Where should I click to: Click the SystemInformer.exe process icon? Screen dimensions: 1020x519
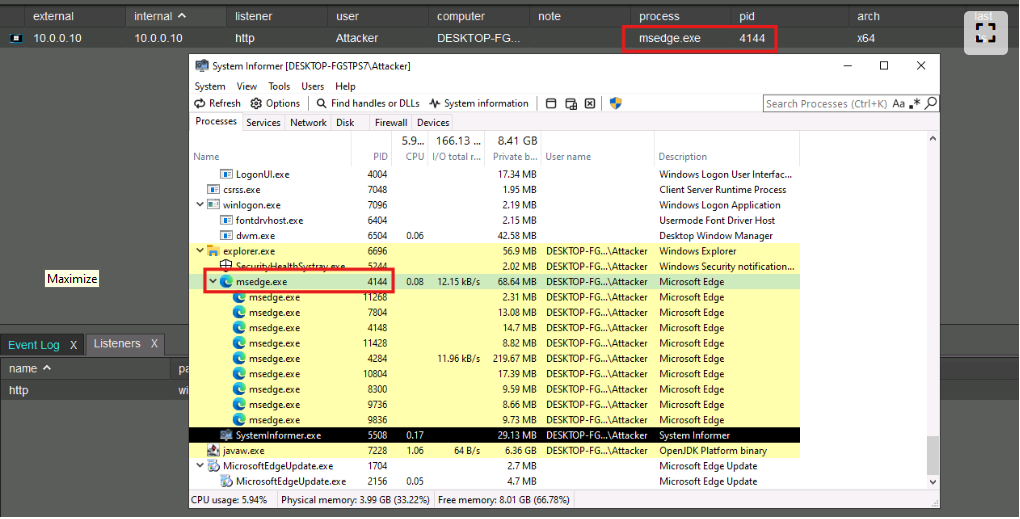point(226,435)
